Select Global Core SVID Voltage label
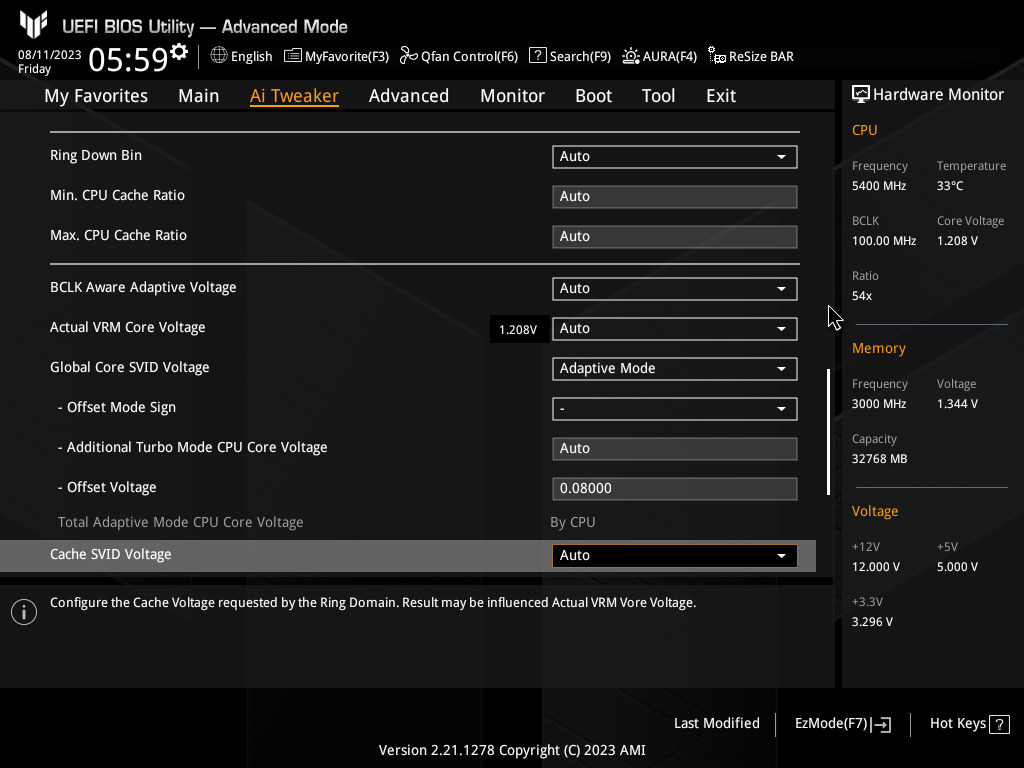This screenshot has height=768, width=1024. 129,367
